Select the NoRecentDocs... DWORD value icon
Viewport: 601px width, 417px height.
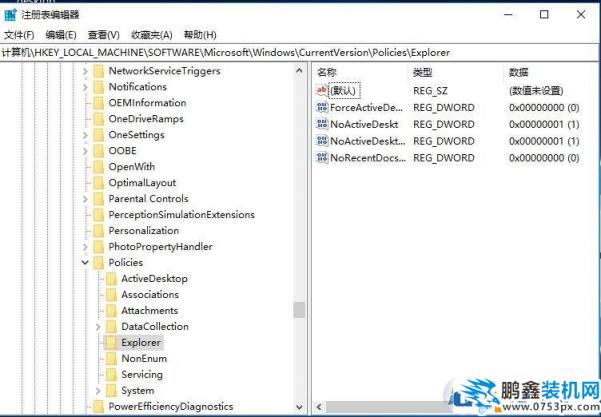click(322, 158)
